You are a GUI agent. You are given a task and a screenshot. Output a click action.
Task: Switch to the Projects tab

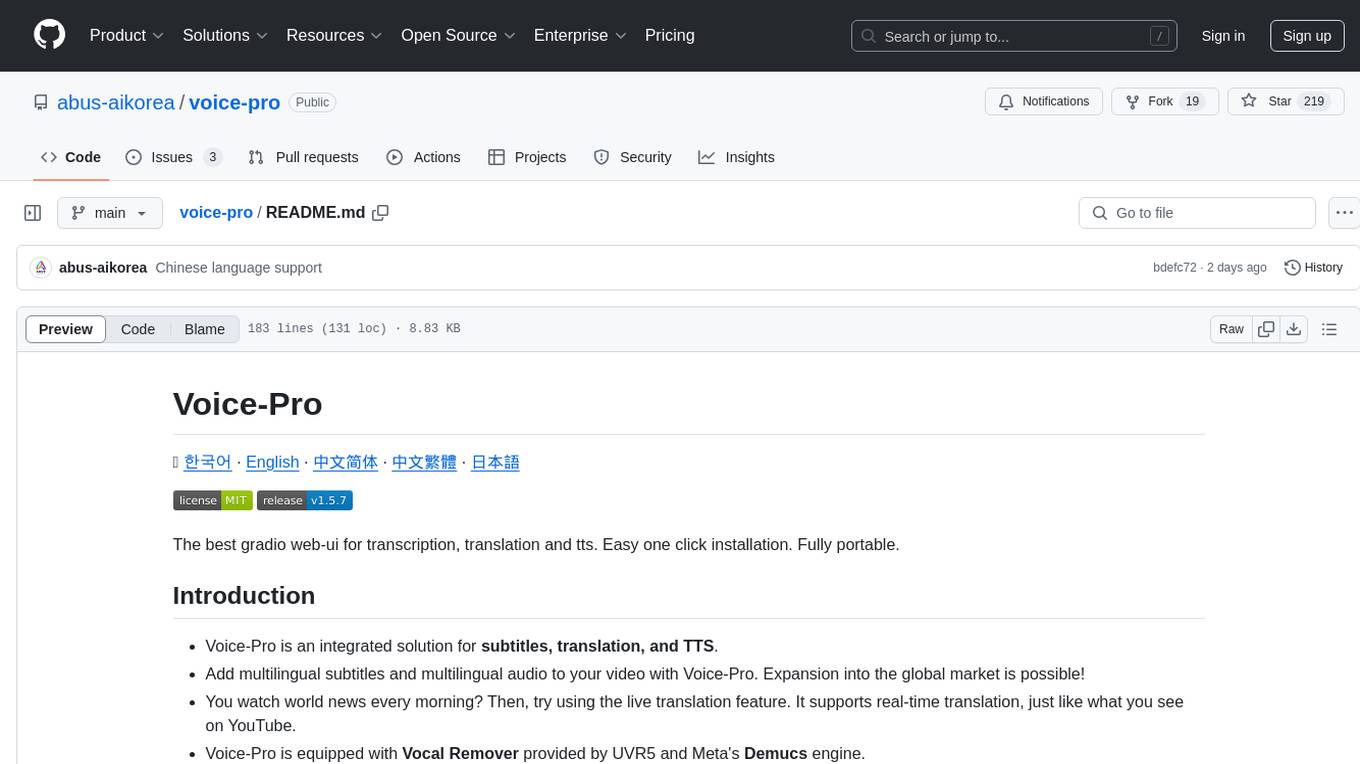(x=527, y=157)
